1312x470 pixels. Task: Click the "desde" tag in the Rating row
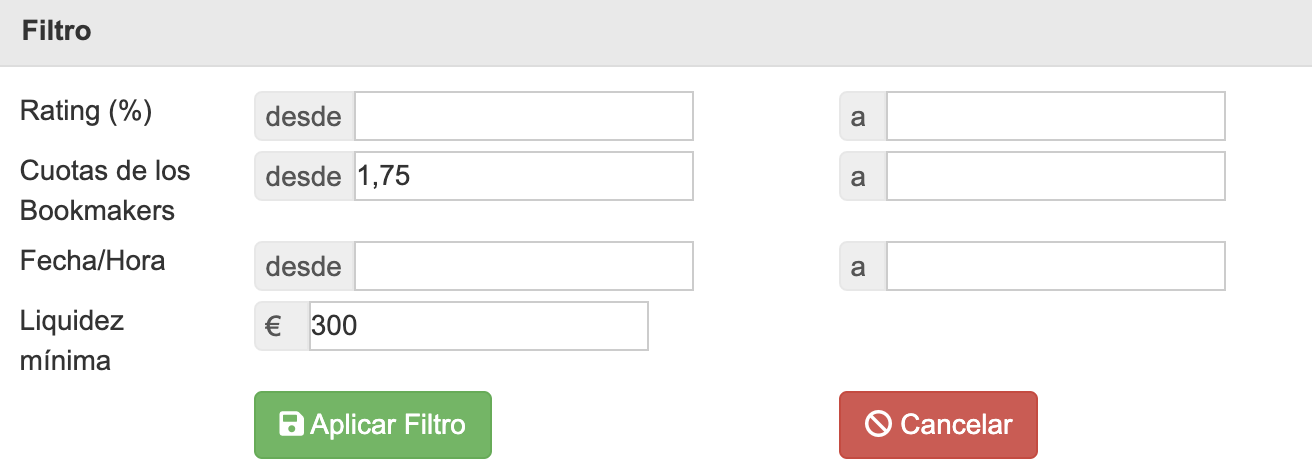(x=304, y=117)
